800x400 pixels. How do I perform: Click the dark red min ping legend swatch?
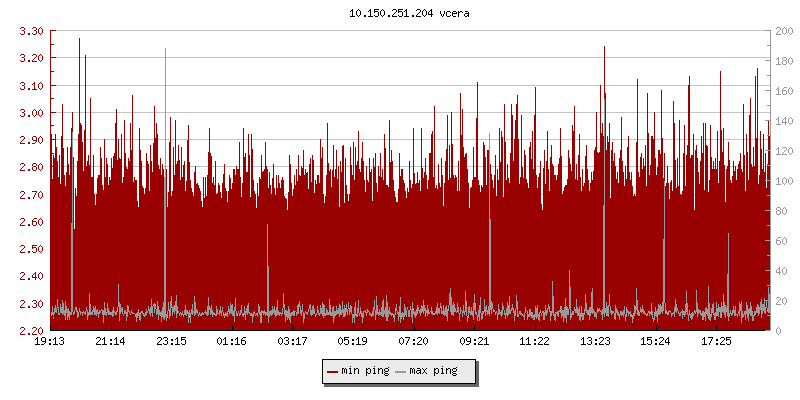click(333, 371)
